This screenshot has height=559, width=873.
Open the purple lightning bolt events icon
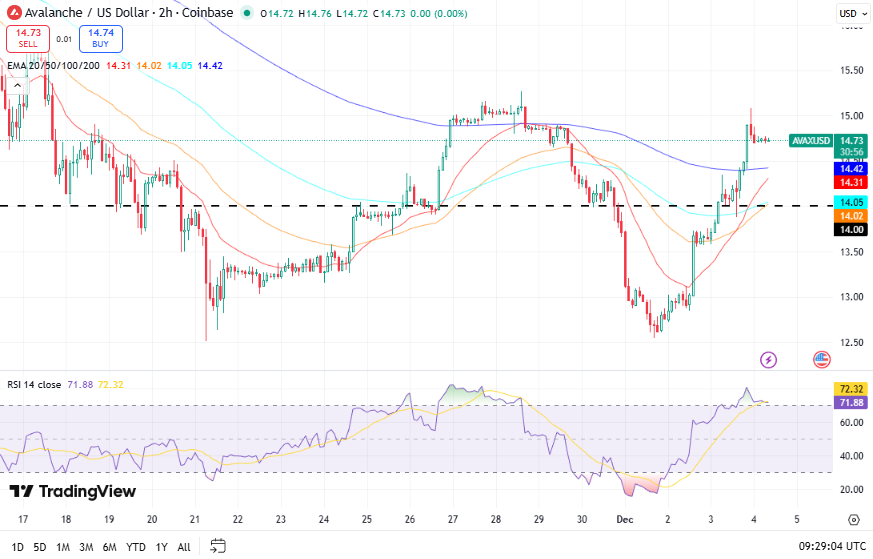tap(768, 360)
